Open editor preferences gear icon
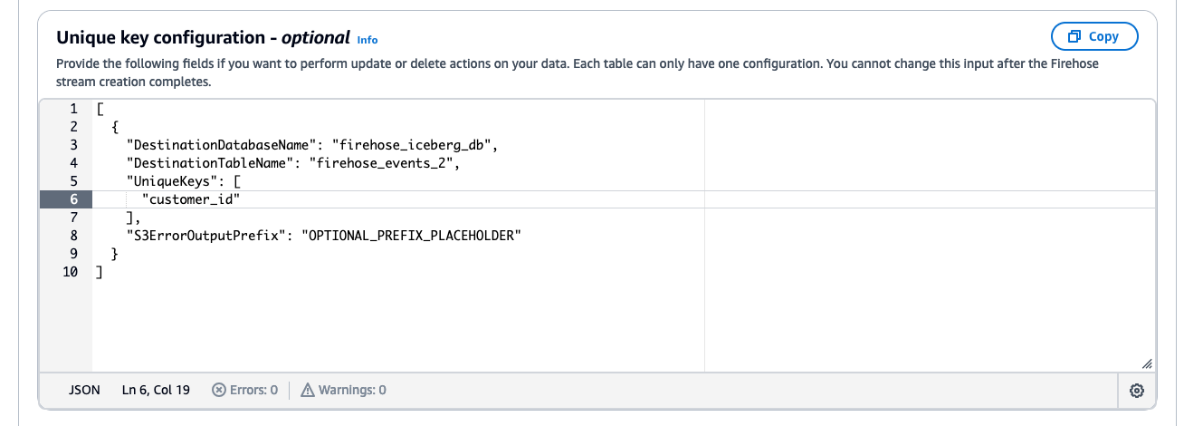Image resolution: width=1203 pixels, height=426 pixels. [x=1136, y=390]
